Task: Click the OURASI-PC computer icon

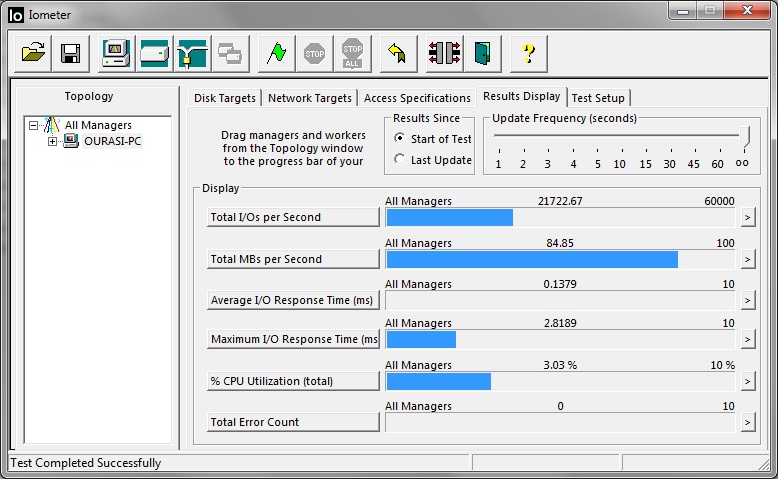Action: point(71,141)
